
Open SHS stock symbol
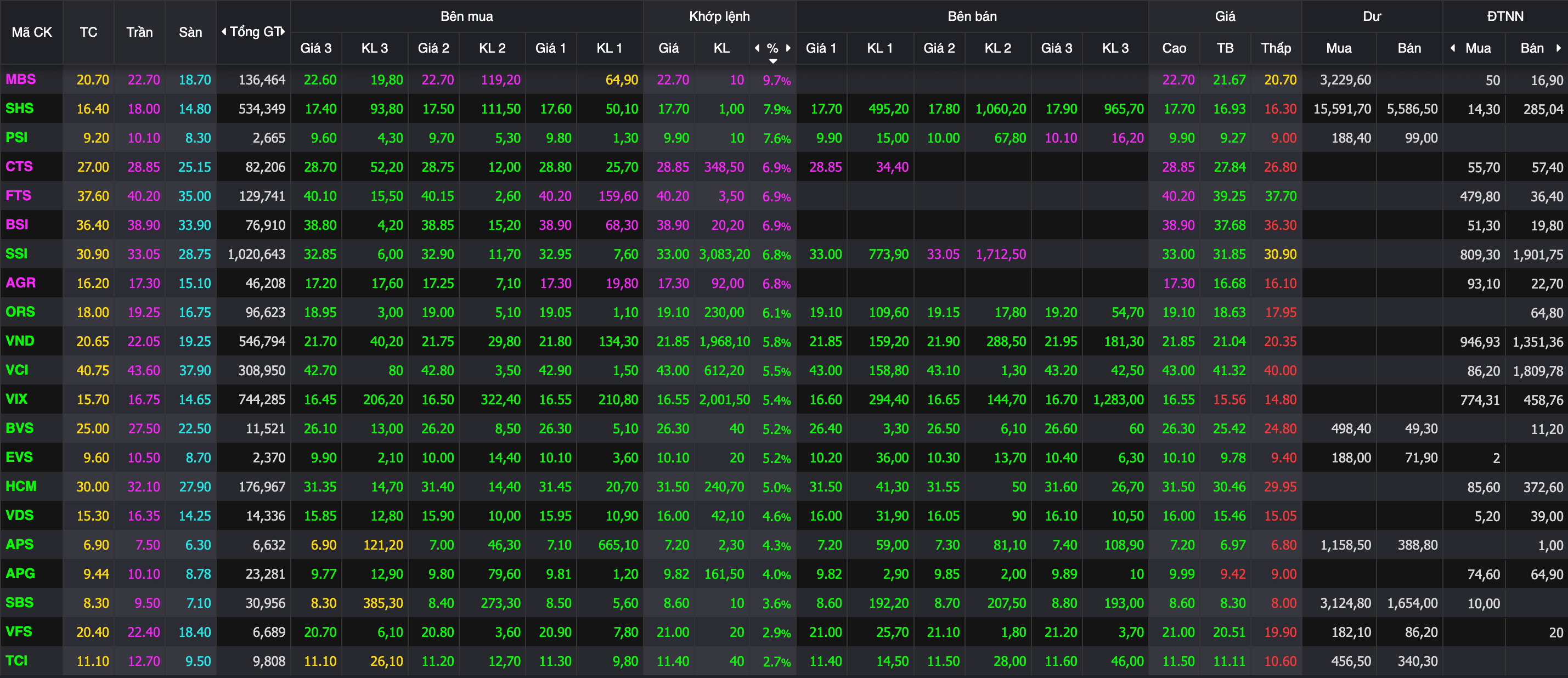pyautogui.click(x=20, y=108)
